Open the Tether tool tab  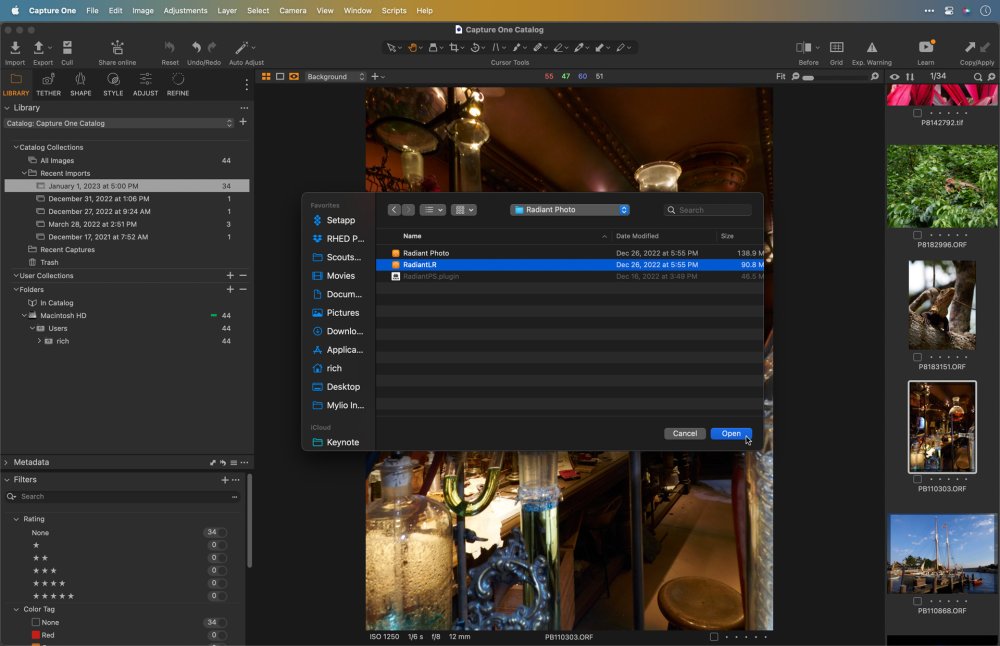(48, 80)
